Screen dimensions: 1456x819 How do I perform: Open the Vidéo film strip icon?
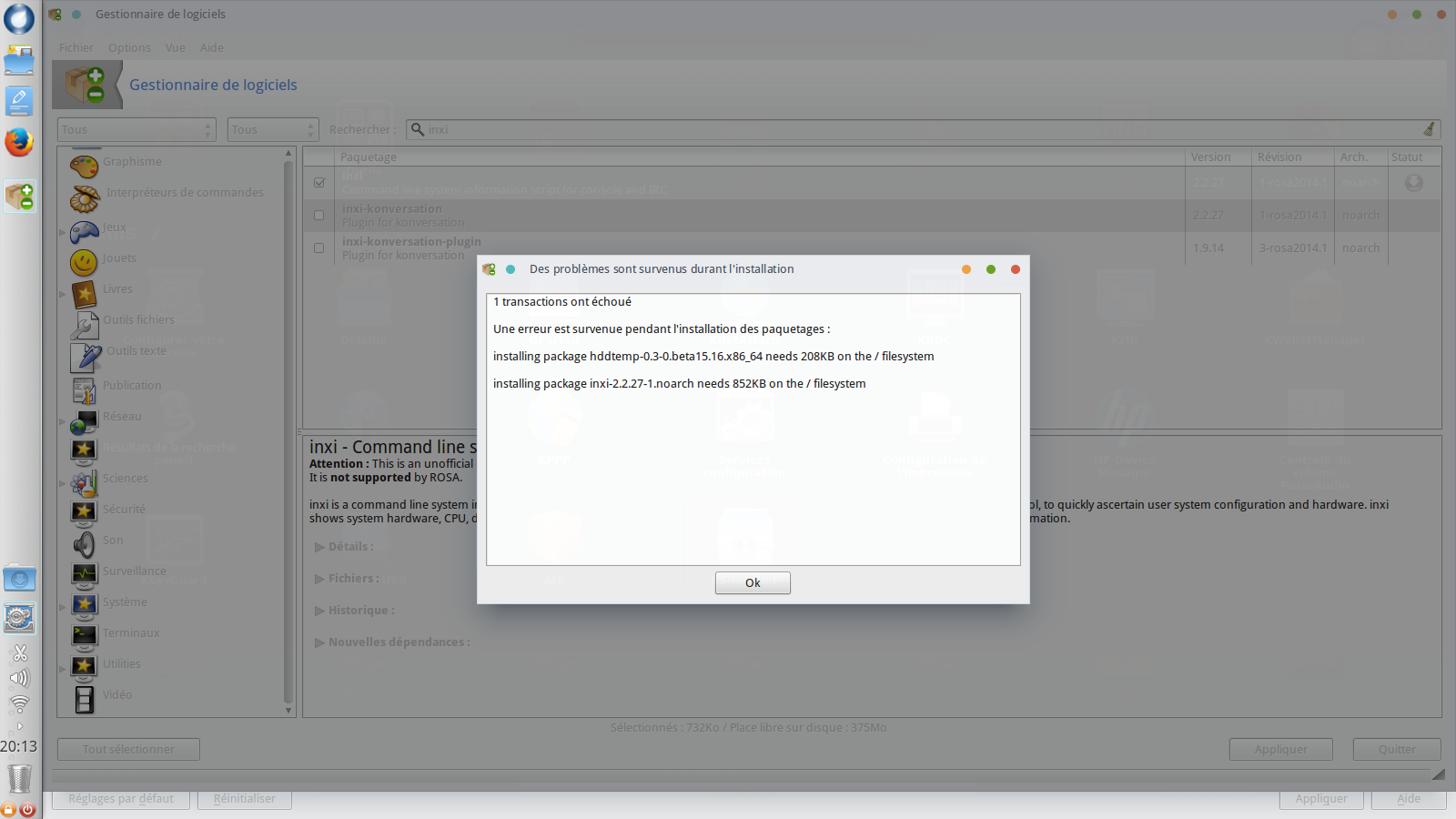click(x=84, y=699)
